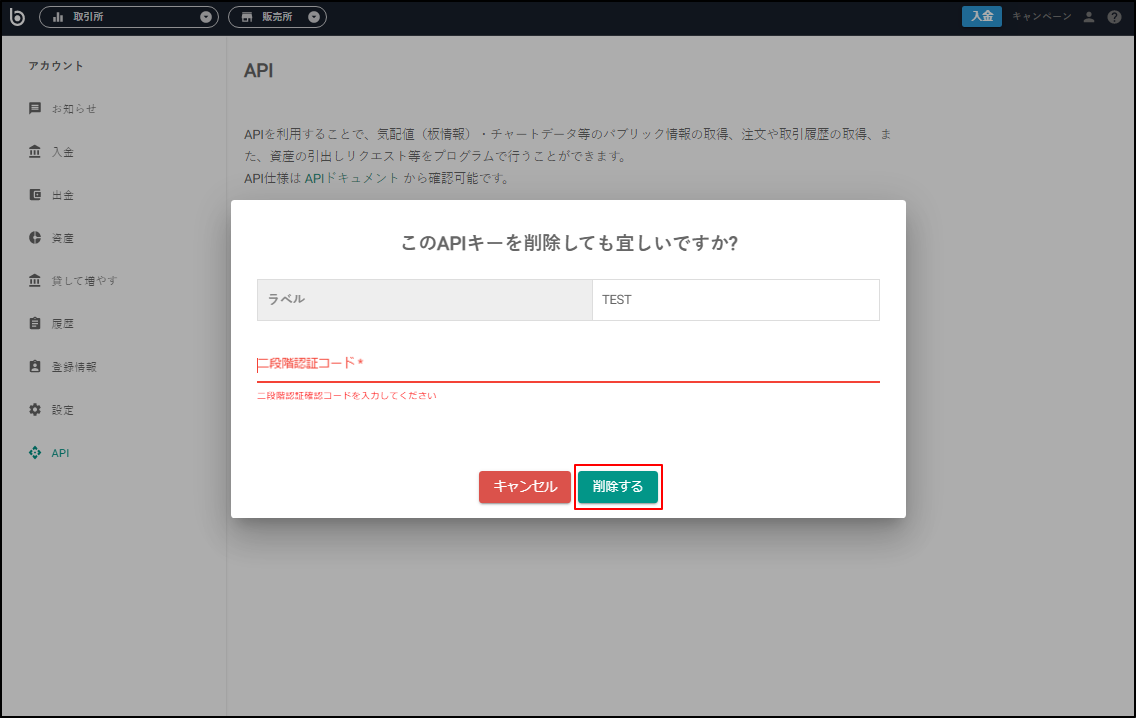Select API in the sidebar
Screen dimensions: 1136x718
click(x=60, y=453)
